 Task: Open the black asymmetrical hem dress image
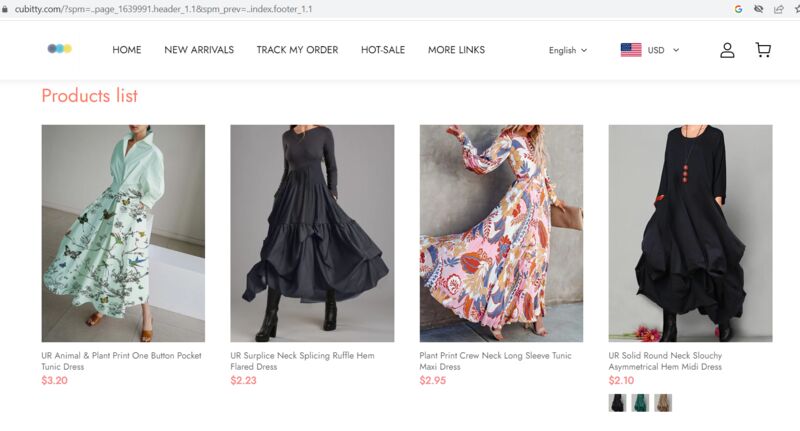690,233
